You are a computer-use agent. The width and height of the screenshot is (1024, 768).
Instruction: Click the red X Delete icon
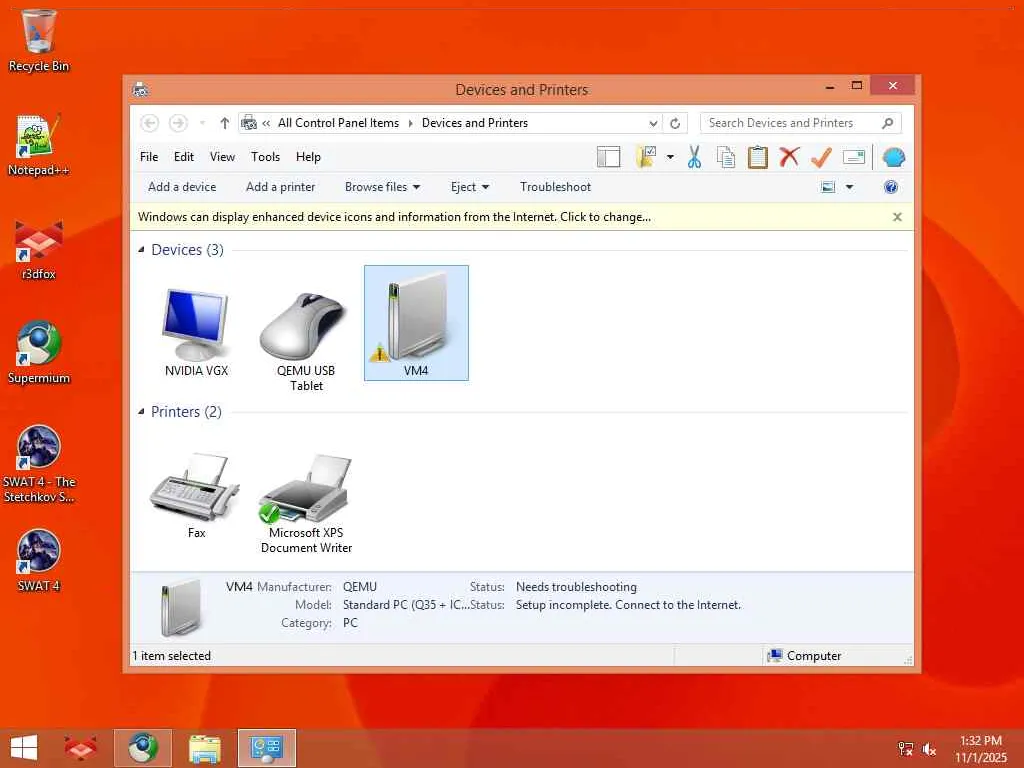point(790,157)
